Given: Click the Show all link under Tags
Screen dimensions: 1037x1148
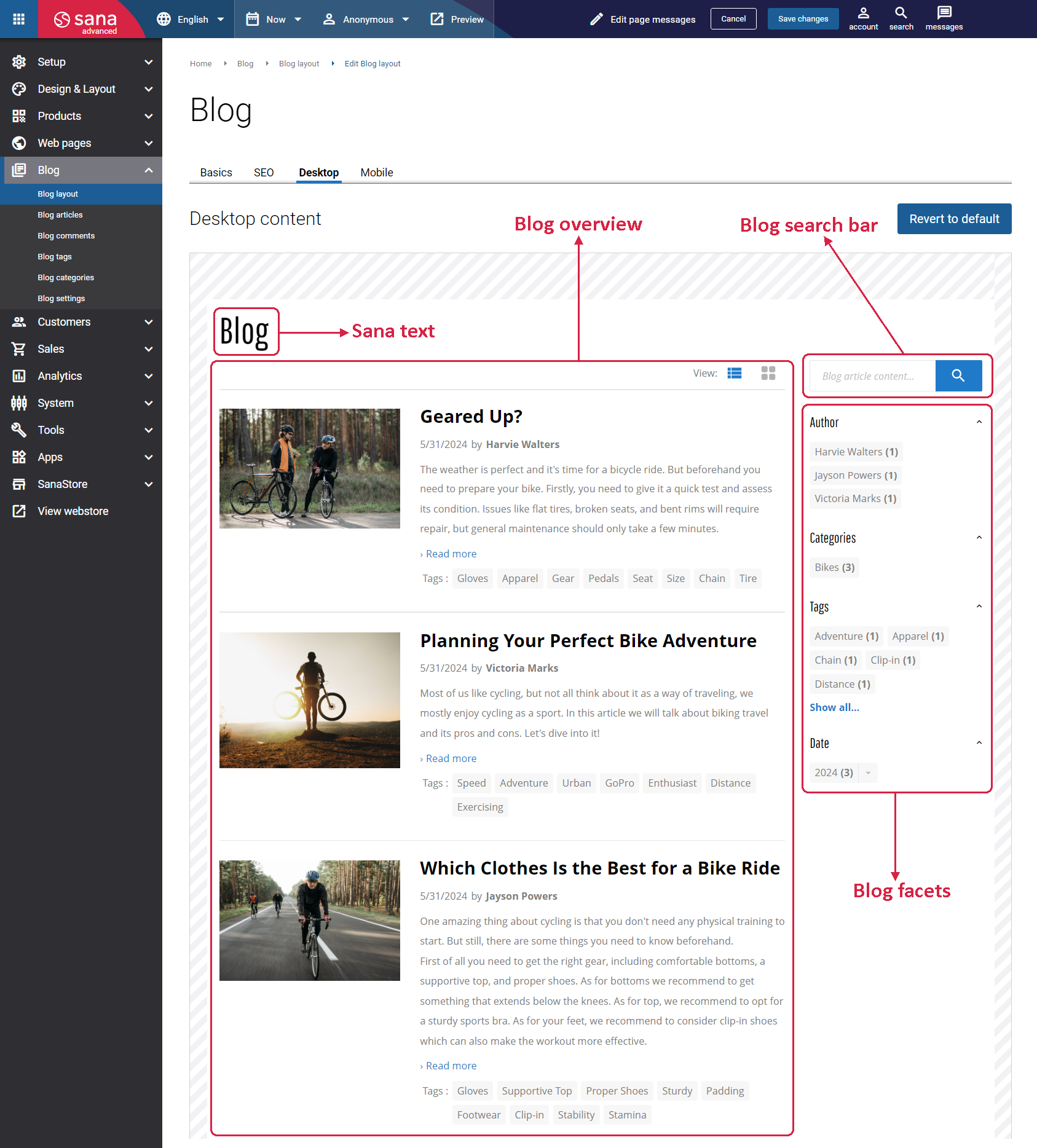Looking at the screenshot, I should tap(834, 707).
